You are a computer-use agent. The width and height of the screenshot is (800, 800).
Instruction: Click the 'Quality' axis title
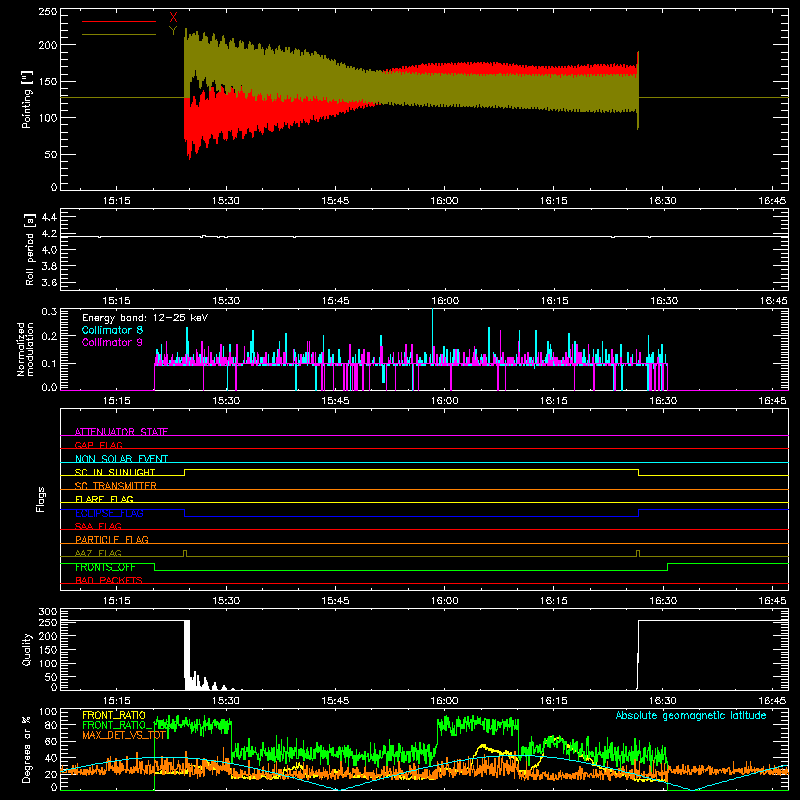click(x=27, y=649)
